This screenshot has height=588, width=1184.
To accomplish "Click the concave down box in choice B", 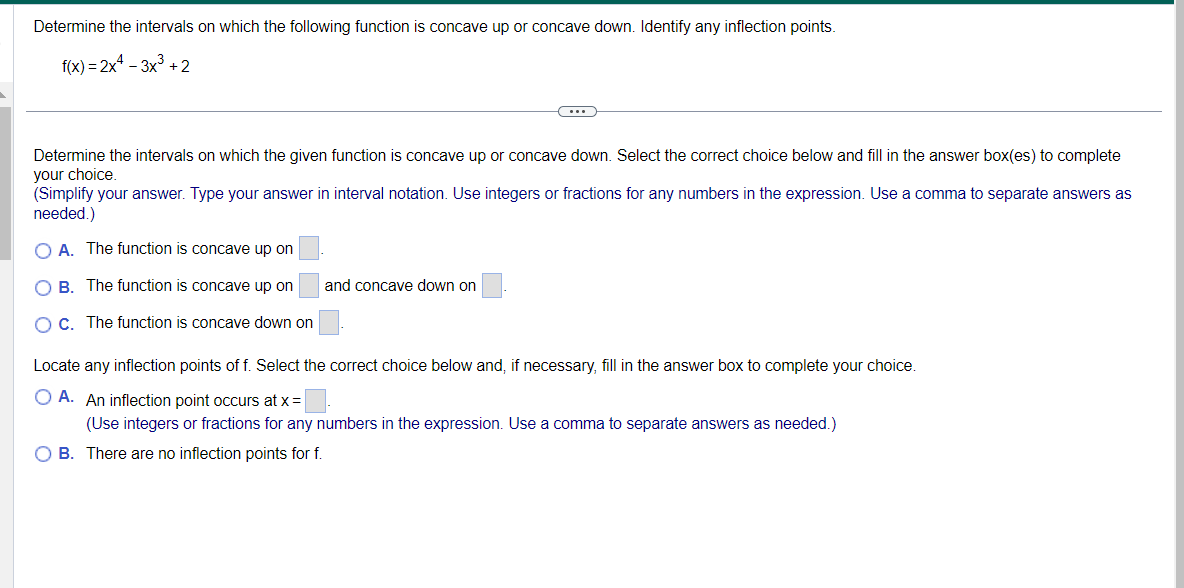I will pyautogui.click(x=490, y=285).
